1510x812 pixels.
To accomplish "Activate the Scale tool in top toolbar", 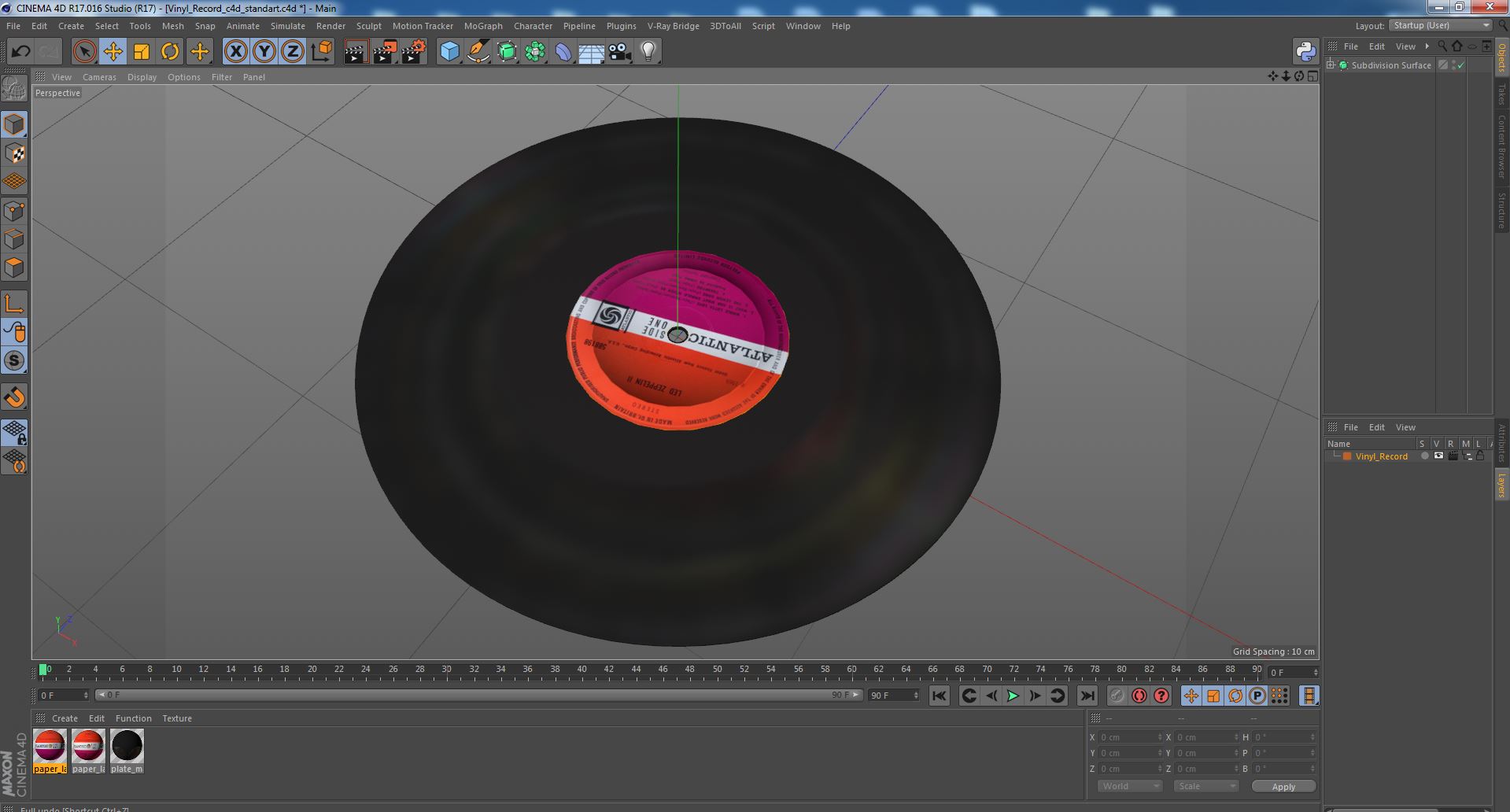I will 142,52.
